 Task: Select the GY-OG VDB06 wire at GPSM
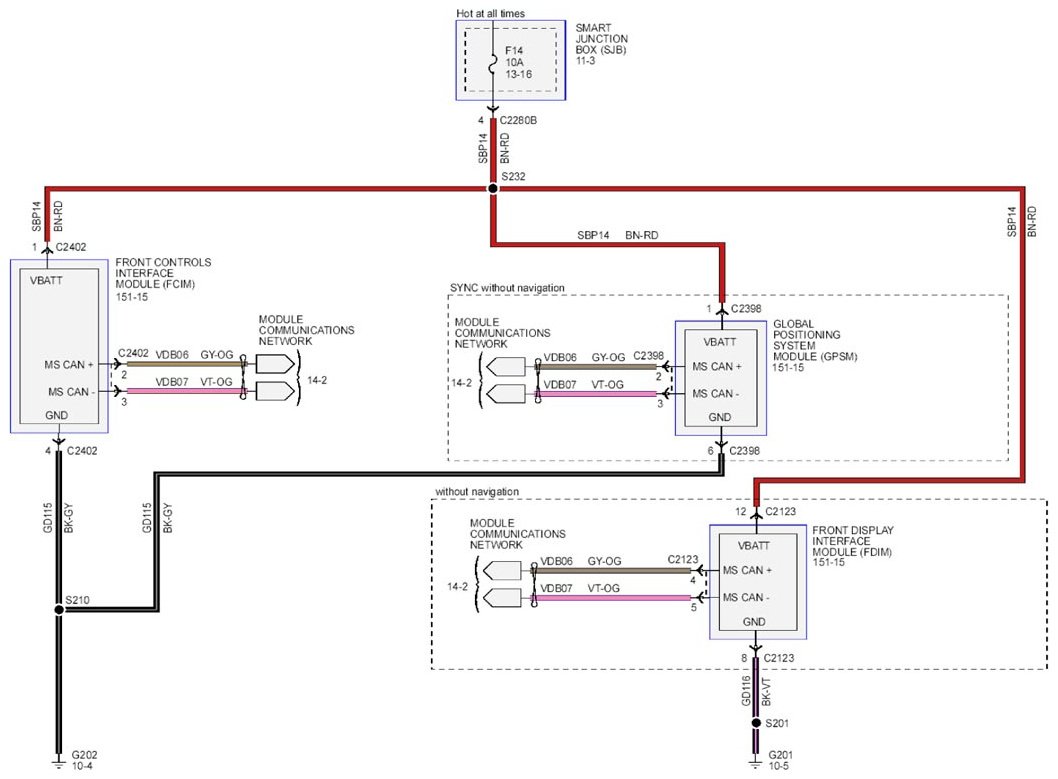[x=598, y=367]
